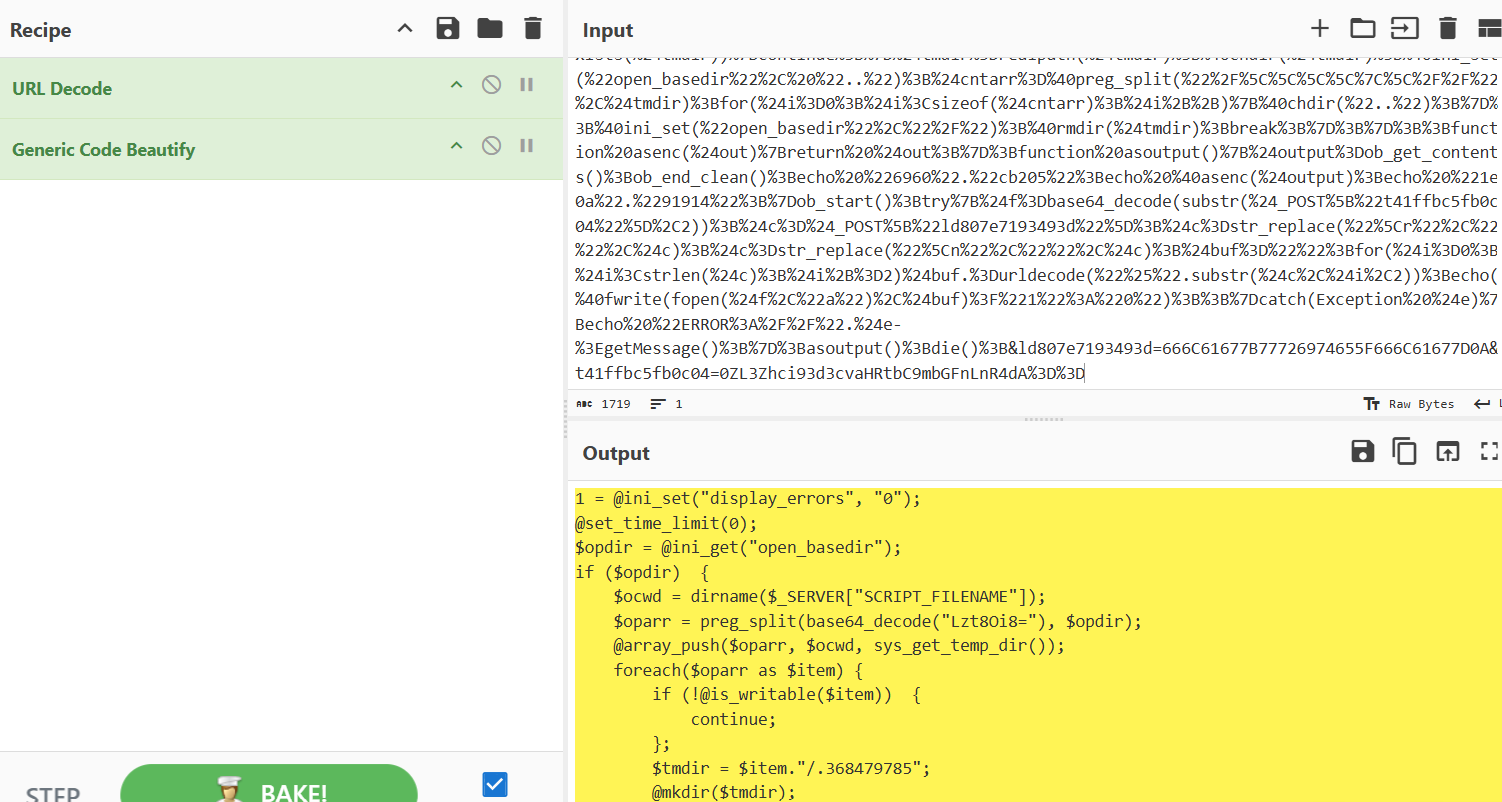Disable the URL Decode operation
This screenshot has height=802, width=1502.
coord(491,85)
